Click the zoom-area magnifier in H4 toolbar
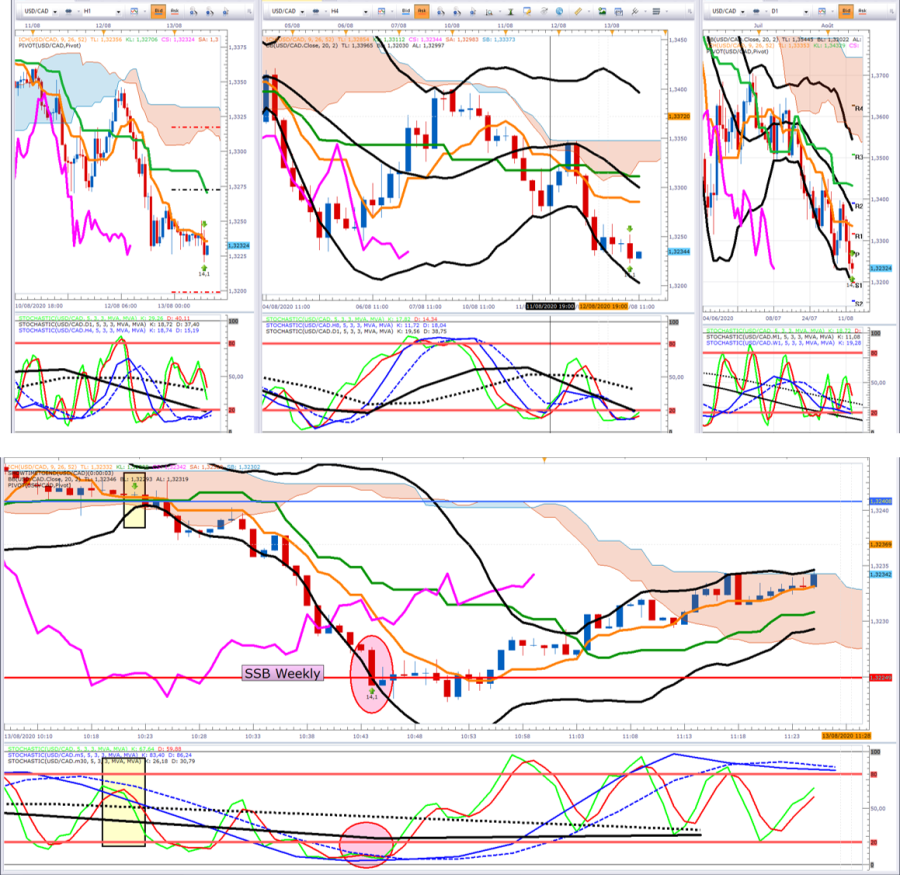The width and height of the screenshot is (900, 875). tap(489, 12)
